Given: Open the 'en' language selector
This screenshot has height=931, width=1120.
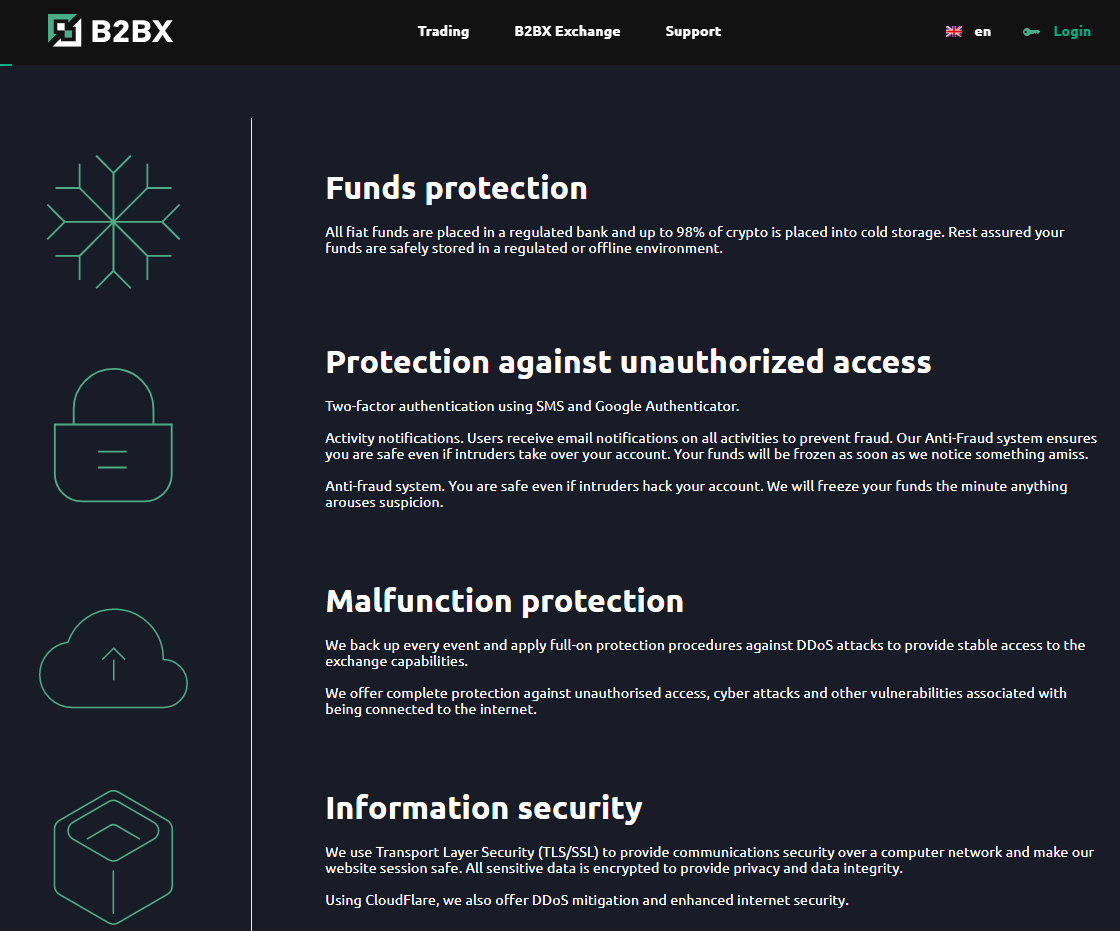Looking at the screenshot, I should [x=982, y=31].
